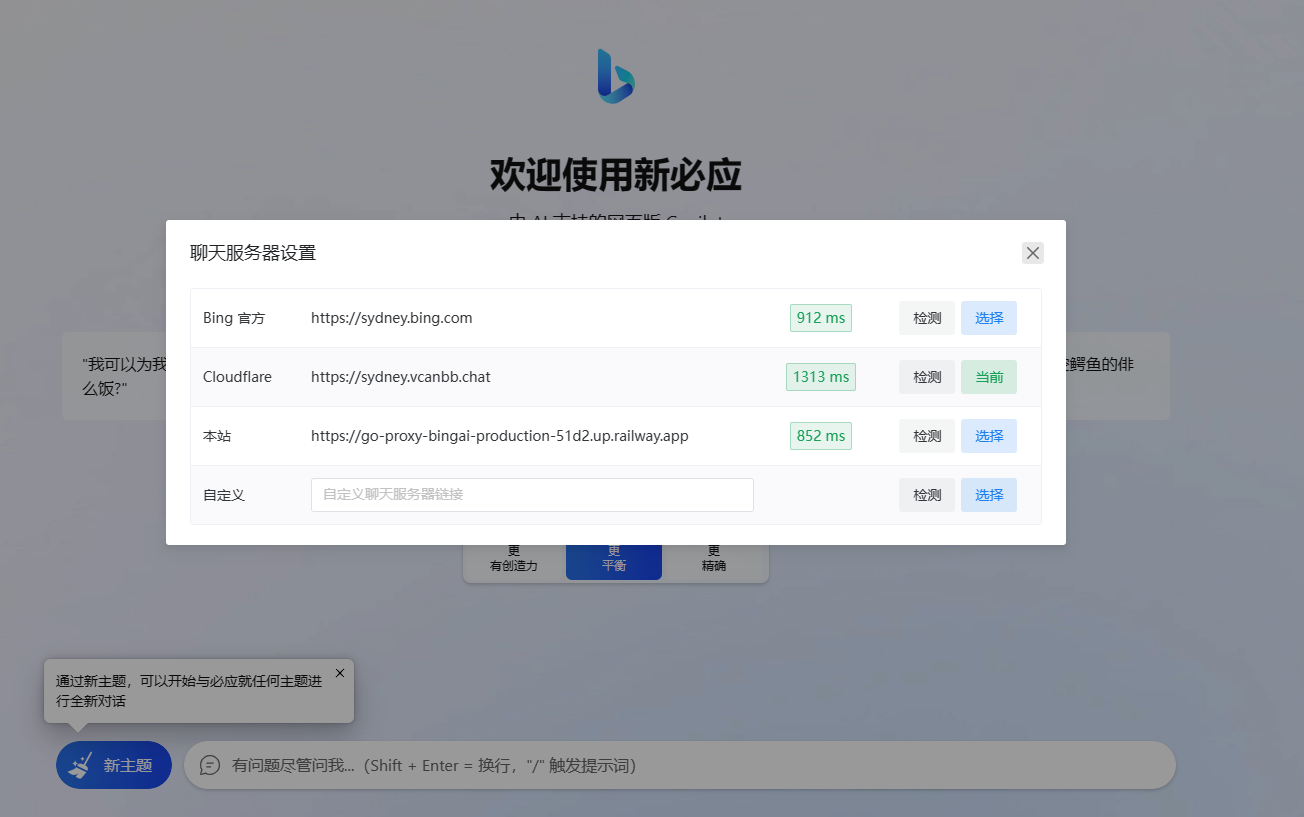Click 当前 button on Cloudflare row
Screen dimensions: 1304x817
989,377
